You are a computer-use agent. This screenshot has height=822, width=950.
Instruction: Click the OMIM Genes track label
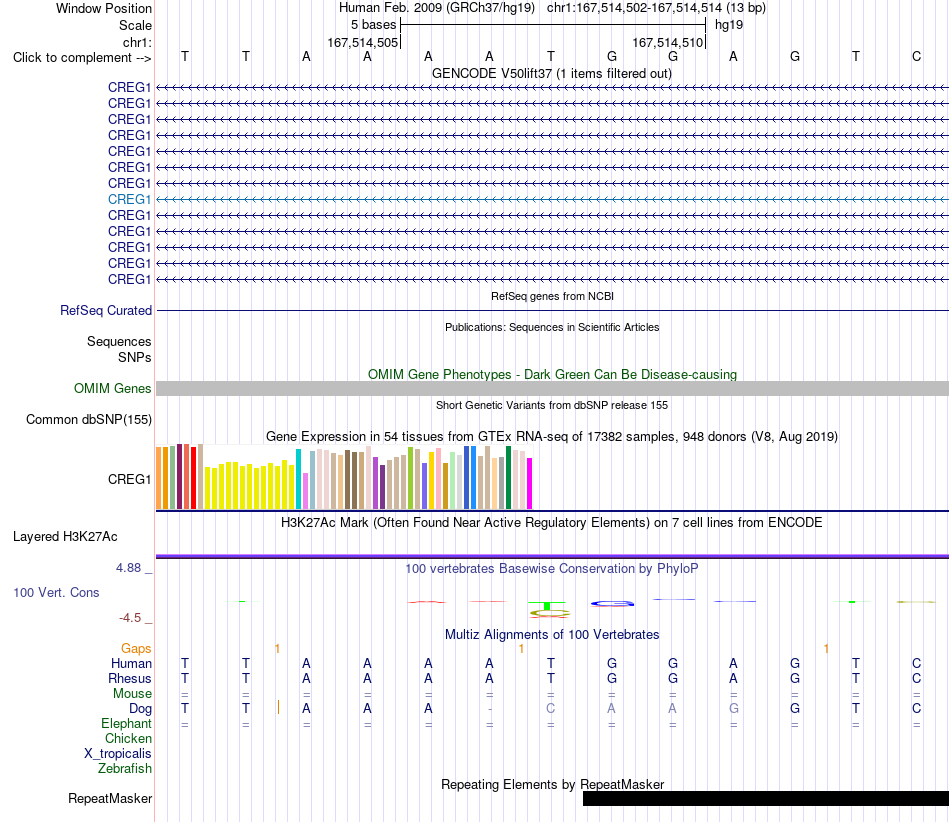coord(112,388)
